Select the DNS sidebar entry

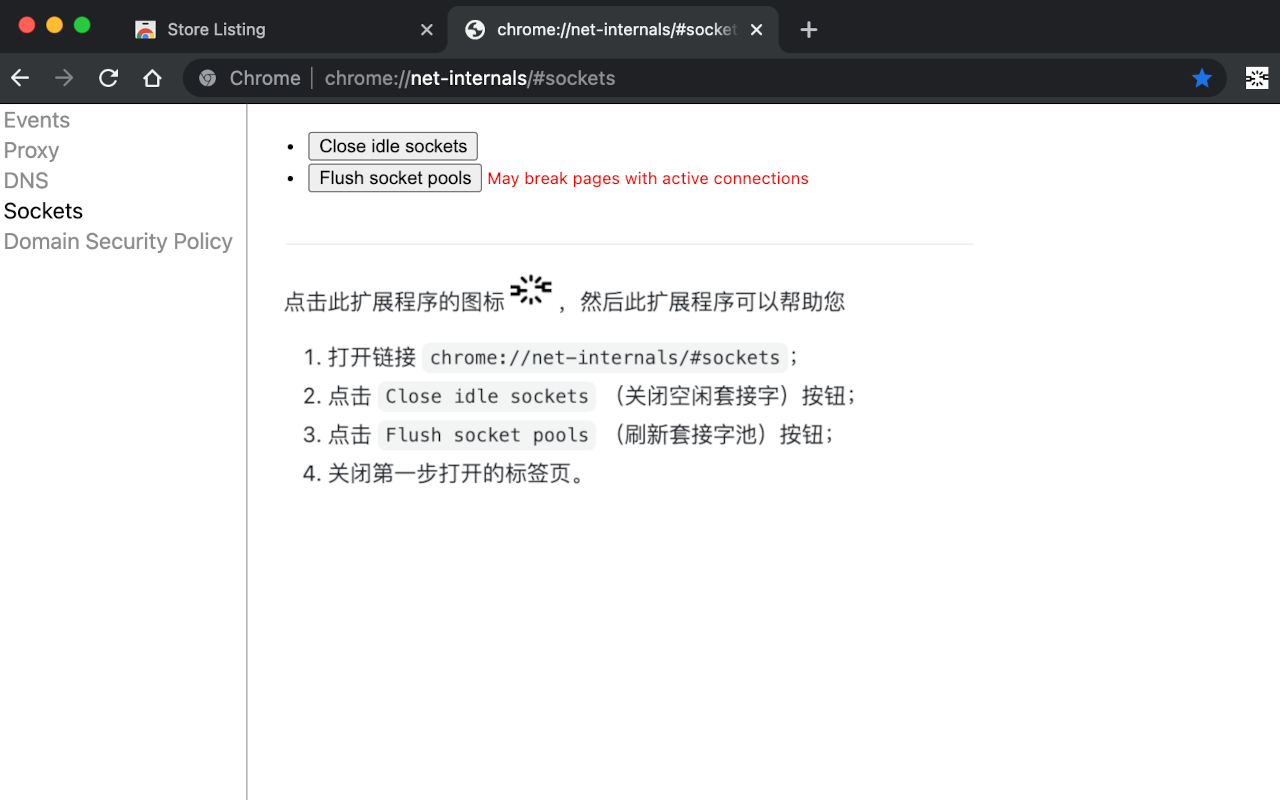tap(26, 180)
